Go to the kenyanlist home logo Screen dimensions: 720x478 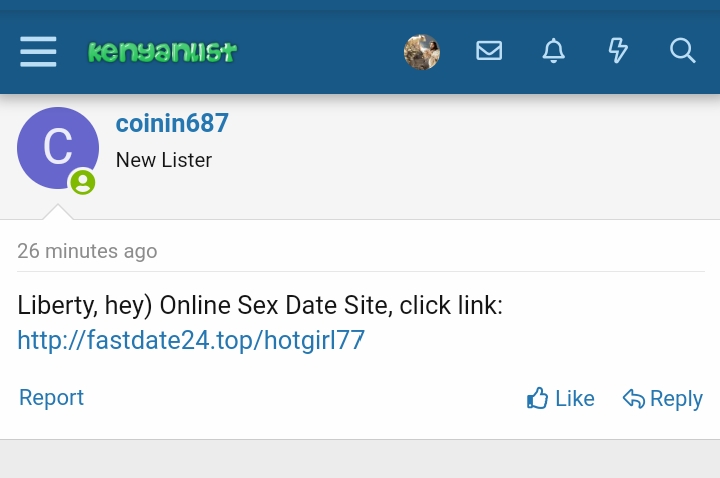(x=163, y=51)
